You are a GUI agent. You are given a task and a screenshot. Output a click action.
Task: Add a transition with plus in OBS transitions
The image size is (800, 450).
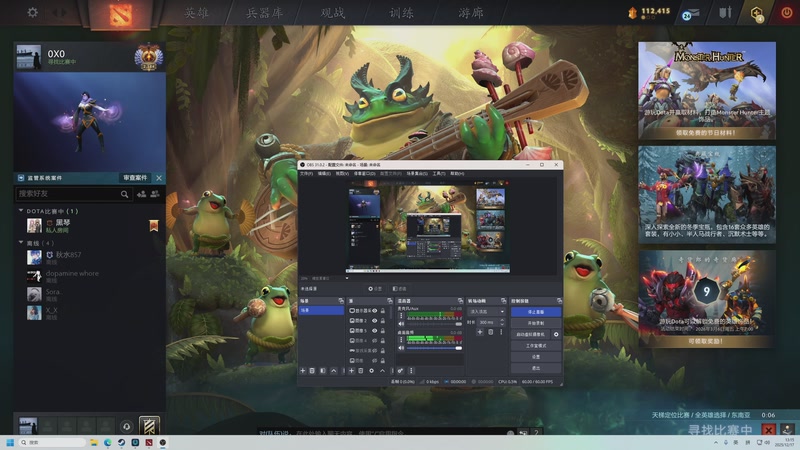[480, 332]
